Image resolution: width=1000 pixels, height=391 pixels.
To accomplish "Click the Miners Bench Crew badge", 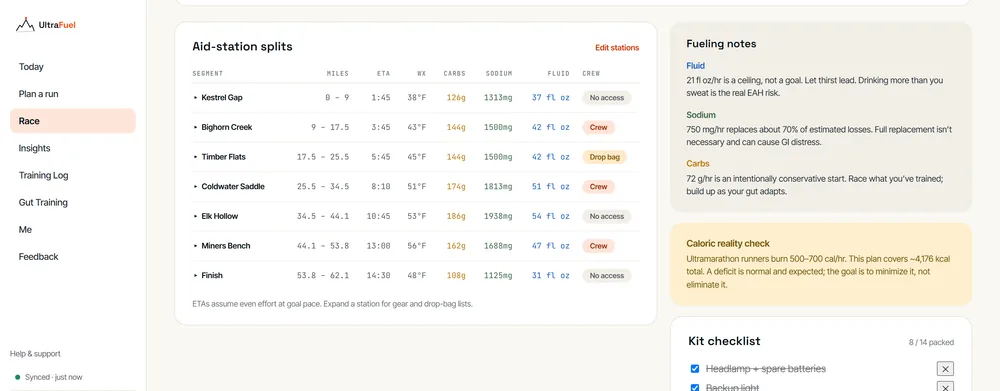I will tap(598, 246).
